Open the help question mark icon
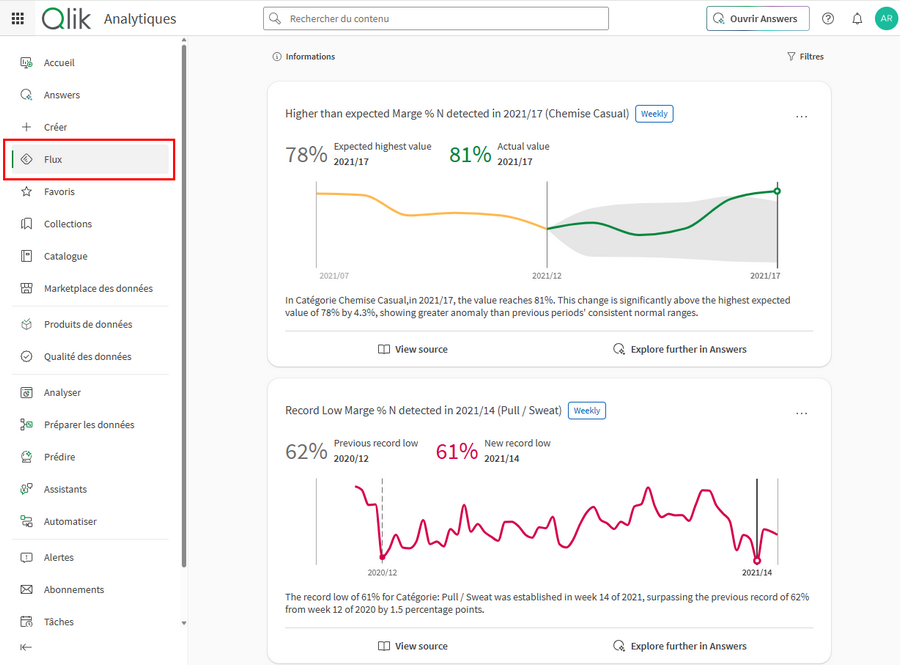The height and width of the screenshot is (665, 900). 828,18
